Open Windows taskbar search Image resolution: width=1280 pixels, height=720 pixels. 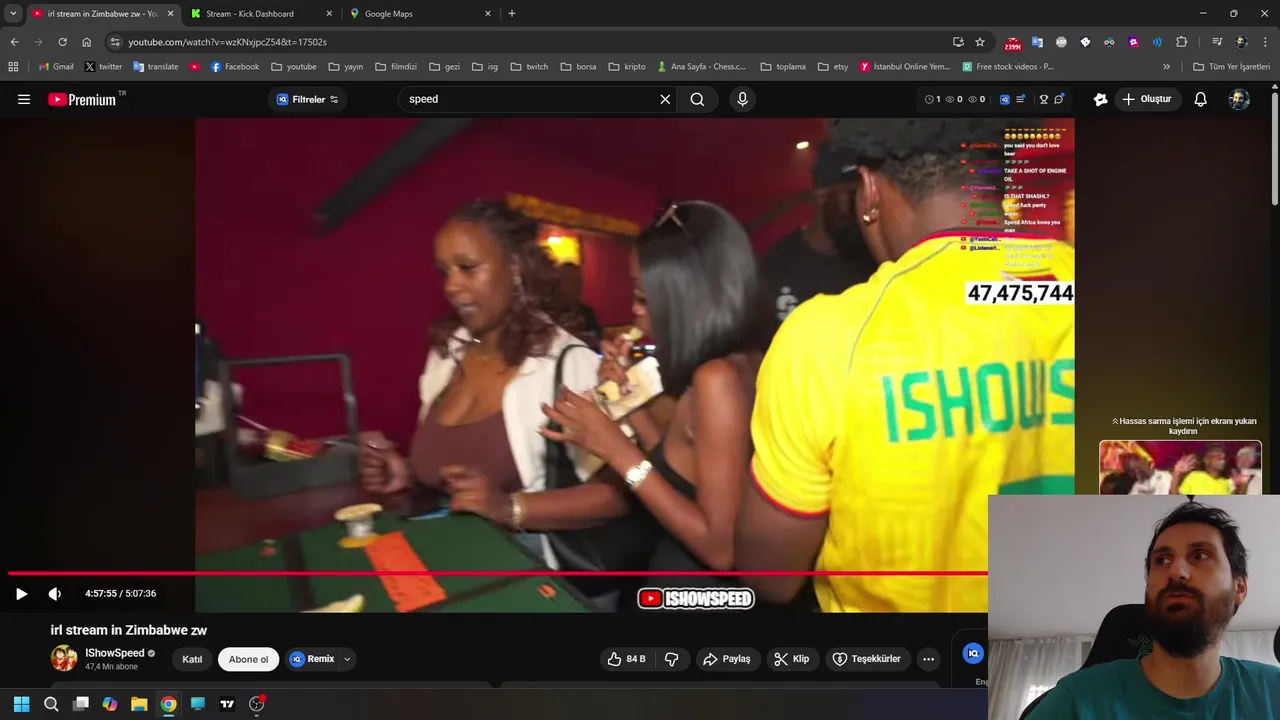[x=51, y=704]
